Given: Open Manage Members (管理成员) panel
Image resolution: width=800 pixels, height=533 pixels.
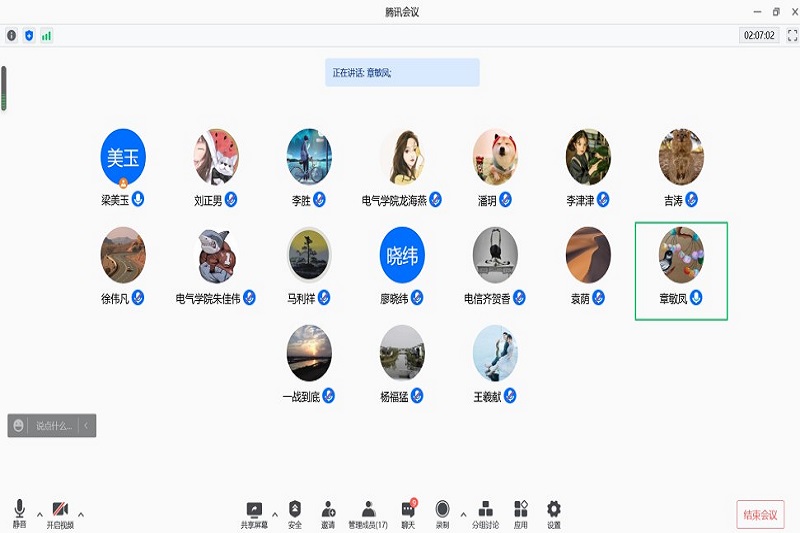Looking at the screenshot, I should click(x=368, y=510).
